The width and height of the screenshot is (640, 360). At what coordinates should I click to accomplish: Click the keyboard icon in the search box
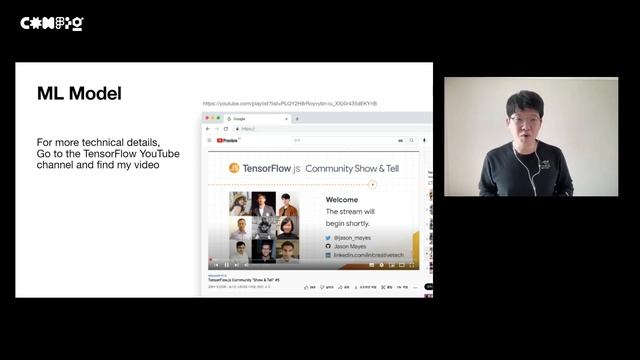[x=400, y=140]
